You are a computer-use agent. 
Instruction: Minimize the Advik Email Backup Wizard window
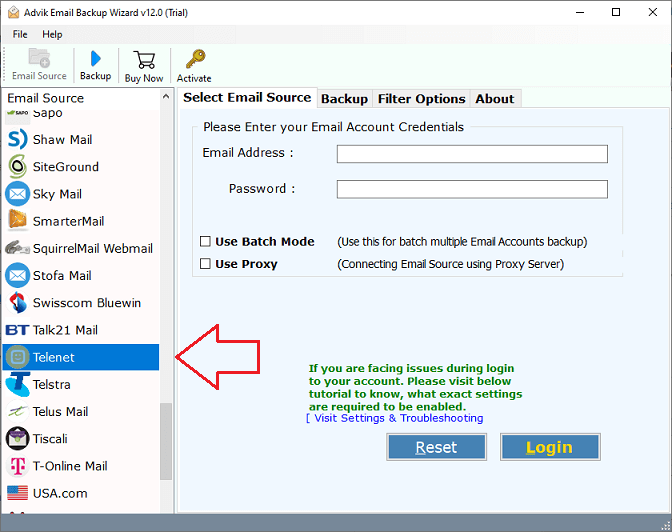pos(580,12)
